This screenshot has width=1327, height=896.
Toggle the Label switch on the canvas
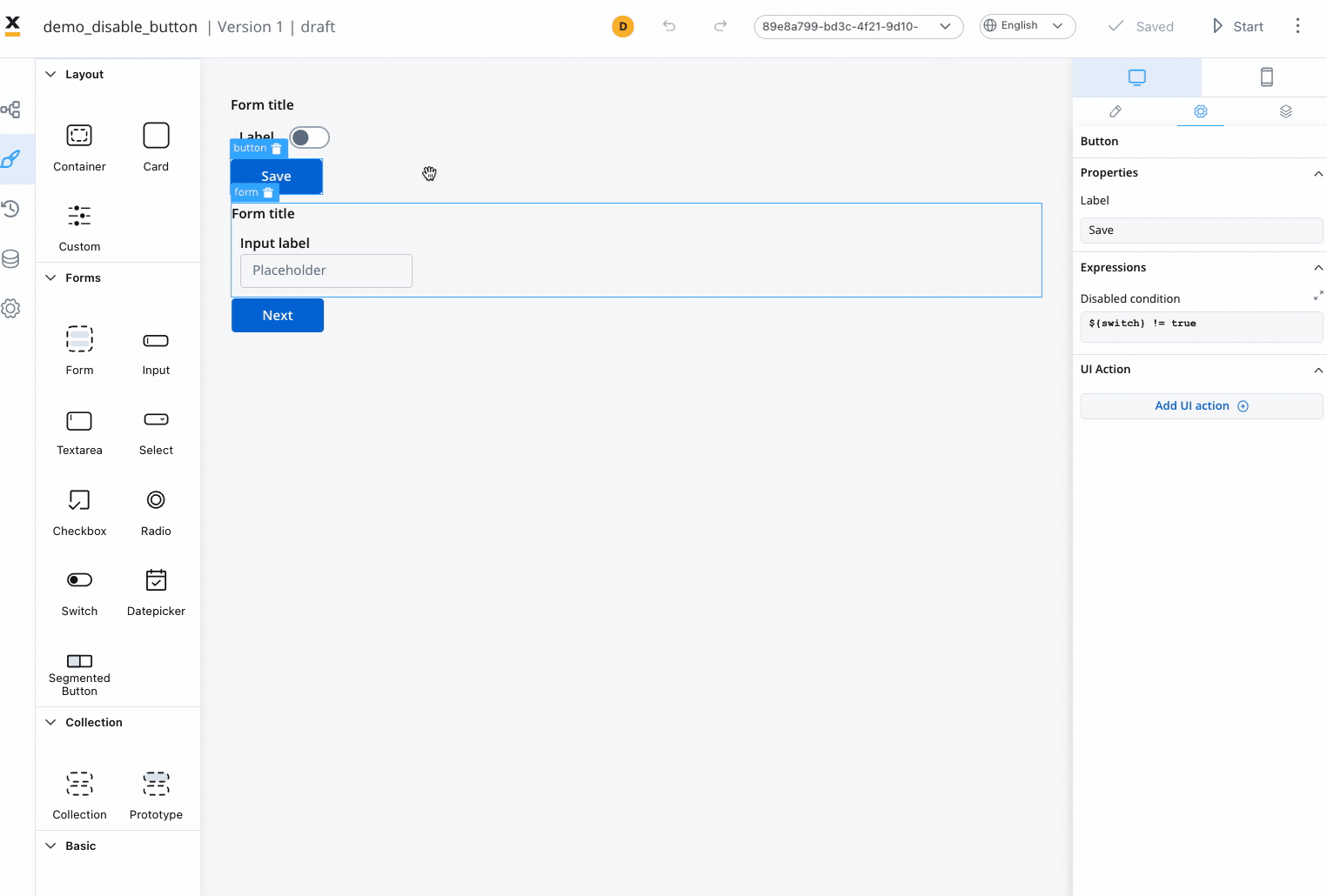[x=309, y=137]
